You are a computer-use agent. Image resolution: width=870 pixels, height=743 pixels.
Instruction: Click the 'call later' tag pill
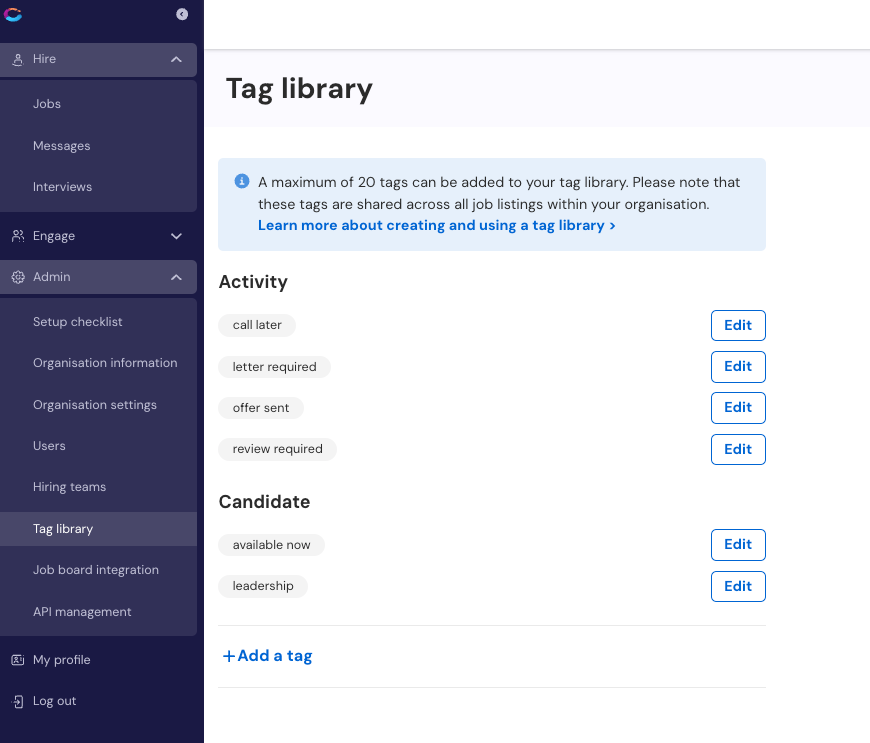pos(257,325)
